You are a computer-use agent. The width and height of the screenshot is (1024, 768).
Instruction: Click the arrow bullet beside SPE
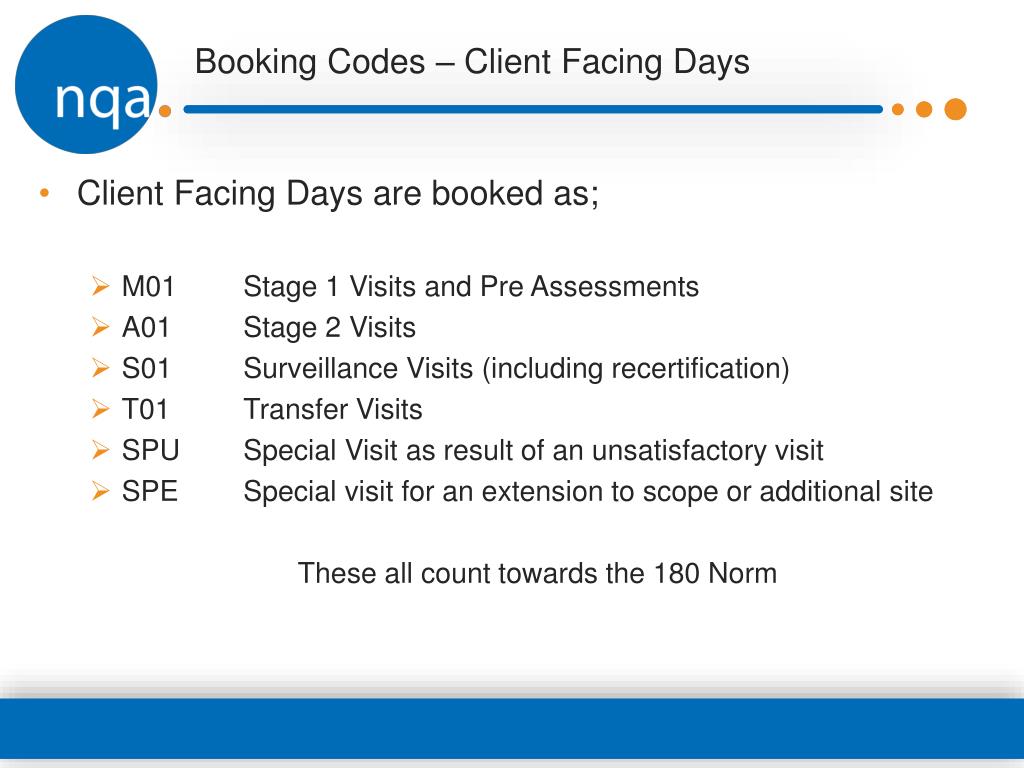pos(101,490)
